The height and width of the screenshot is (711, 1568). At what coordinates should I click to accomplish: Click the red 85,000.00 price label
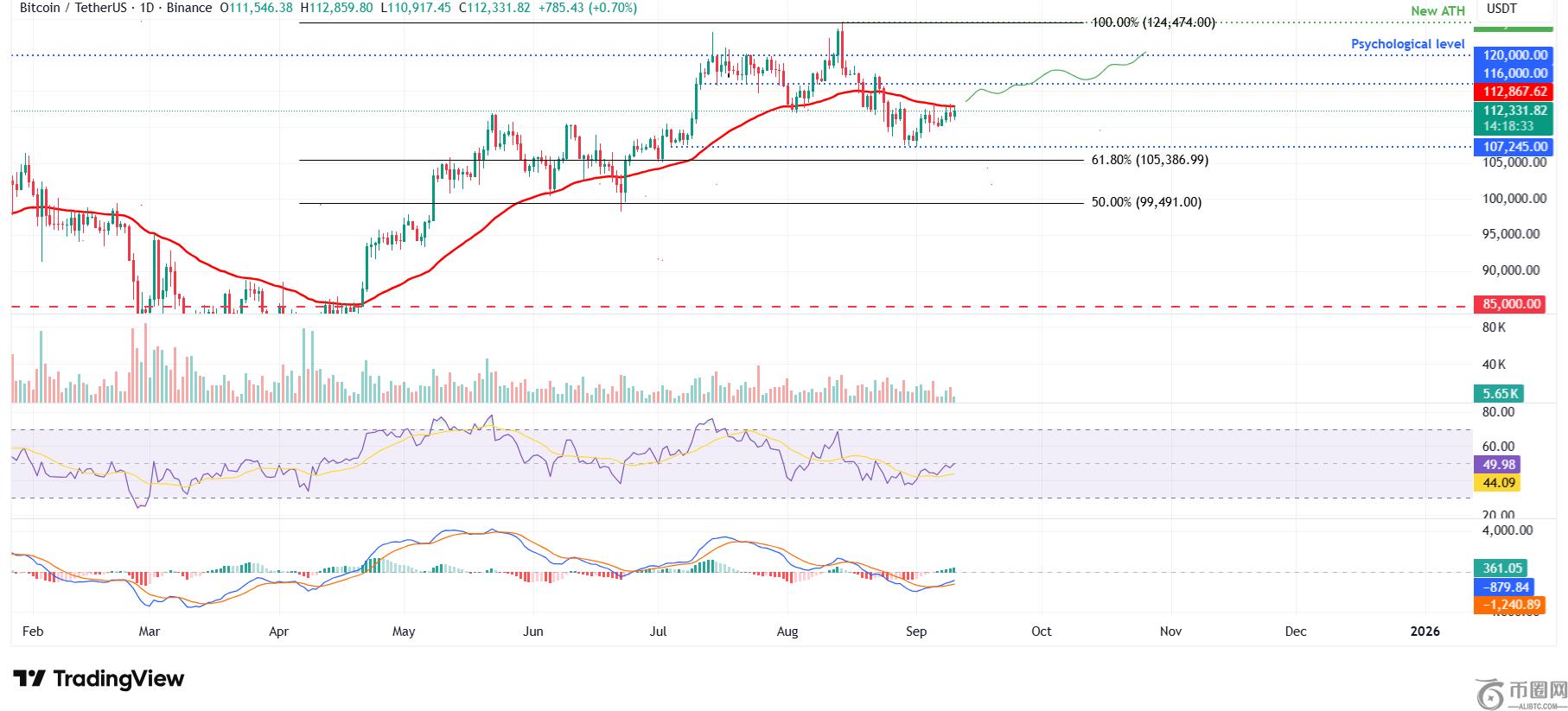pyautogui.click(x=1509, y=304)
